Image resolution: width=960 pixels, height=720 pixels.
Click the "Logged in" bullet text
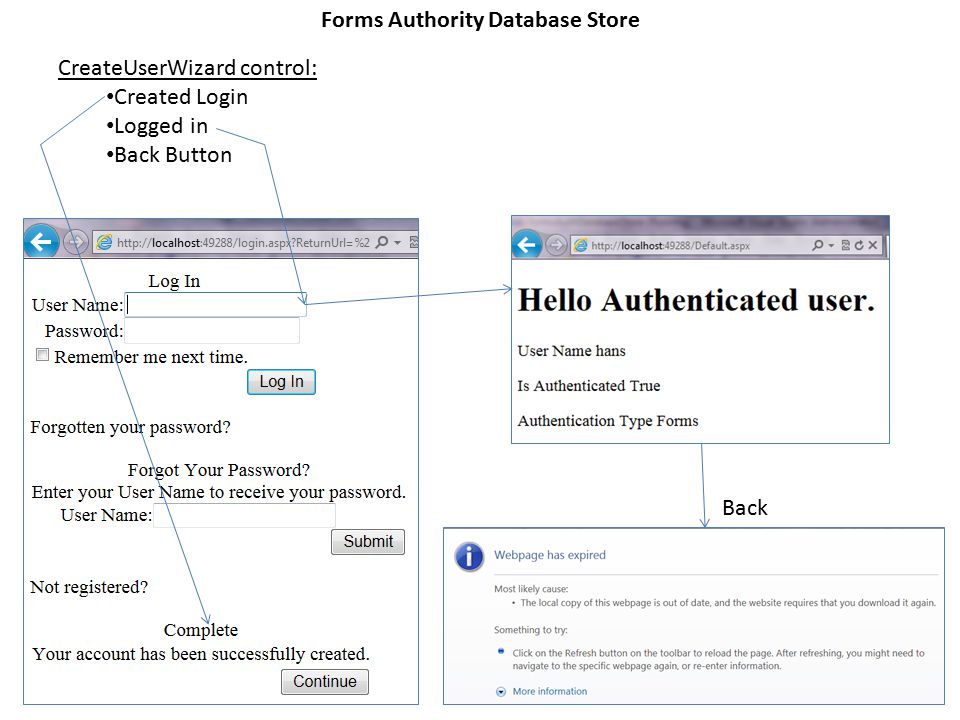[161, 126]
